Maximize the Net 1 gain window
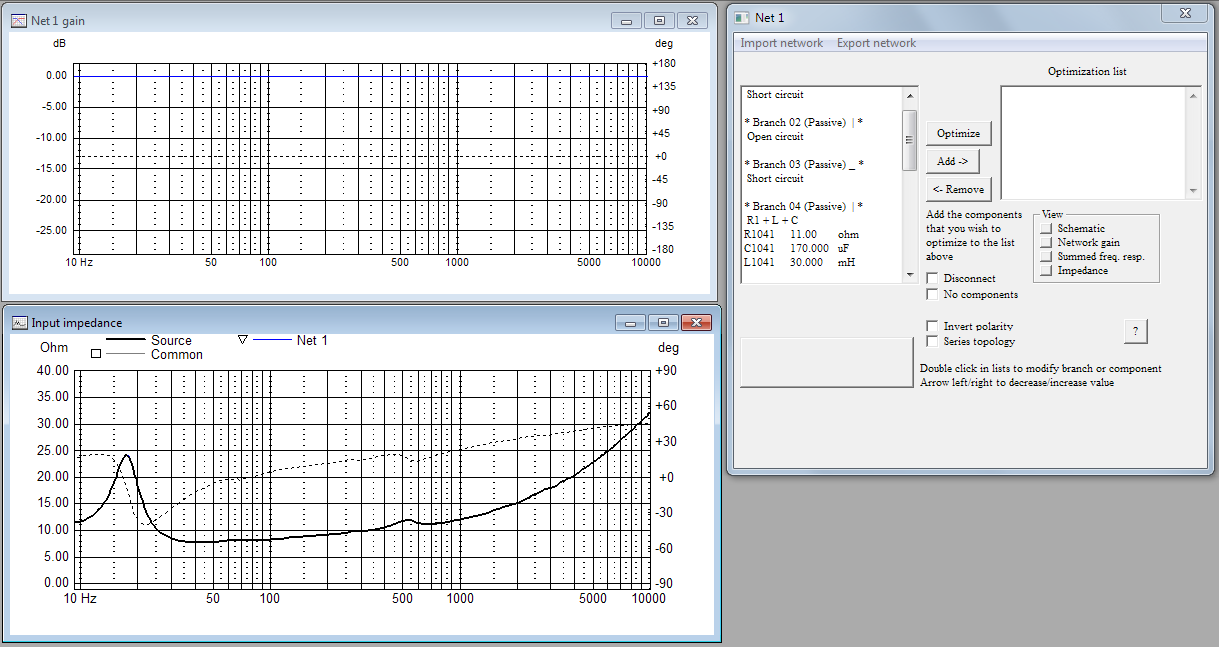1219x647 pixels. pos(659,20)
